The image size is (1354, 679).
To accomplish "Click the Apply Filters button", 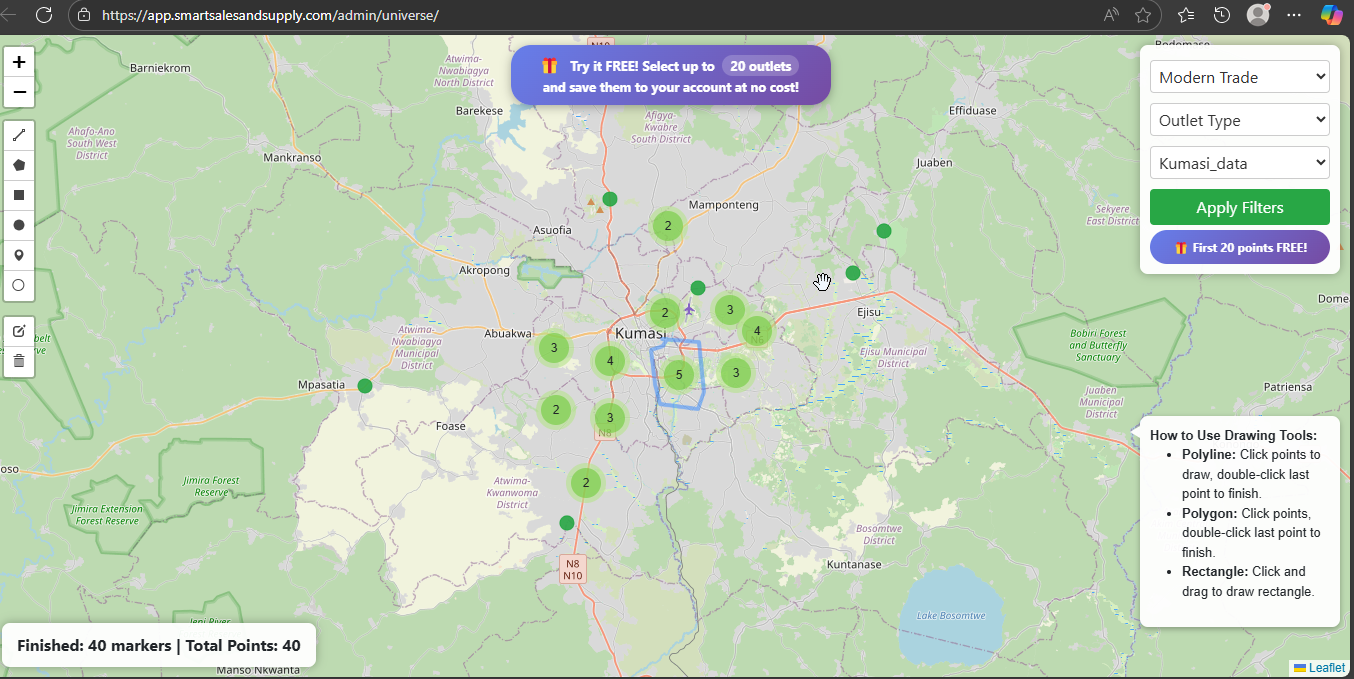I will [1239, 207].
